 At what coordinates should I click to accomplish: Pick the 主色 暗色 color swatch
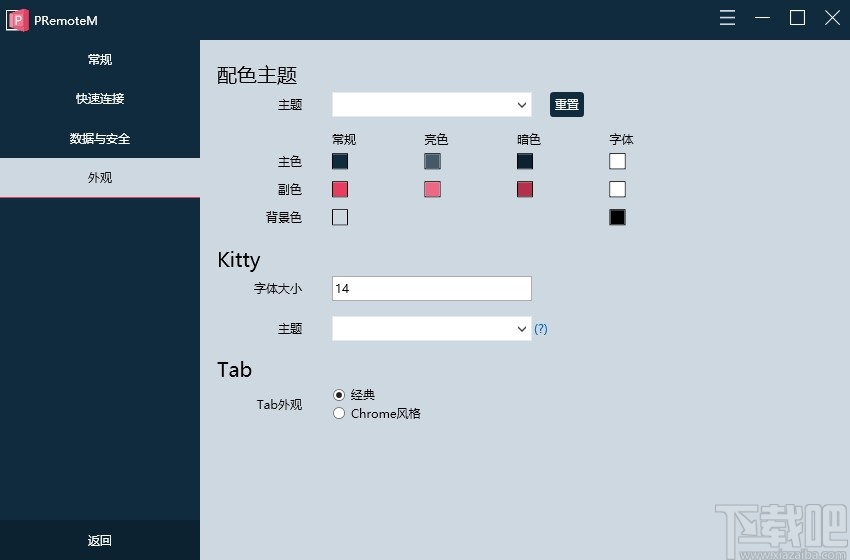(x=525, y=161)
